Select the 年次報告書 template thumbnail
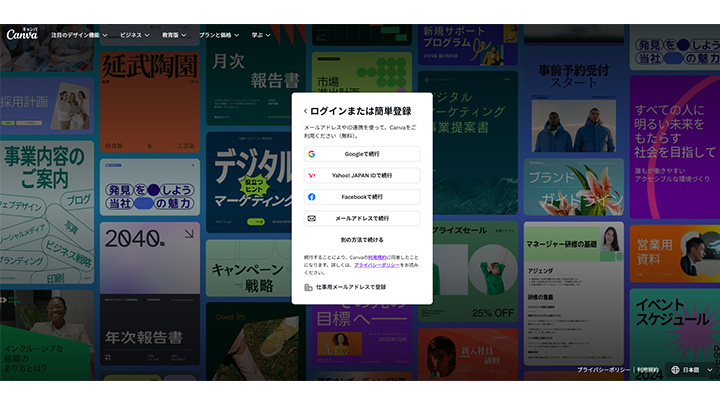This screenshot has height=405, width=720. coord(150,330)
